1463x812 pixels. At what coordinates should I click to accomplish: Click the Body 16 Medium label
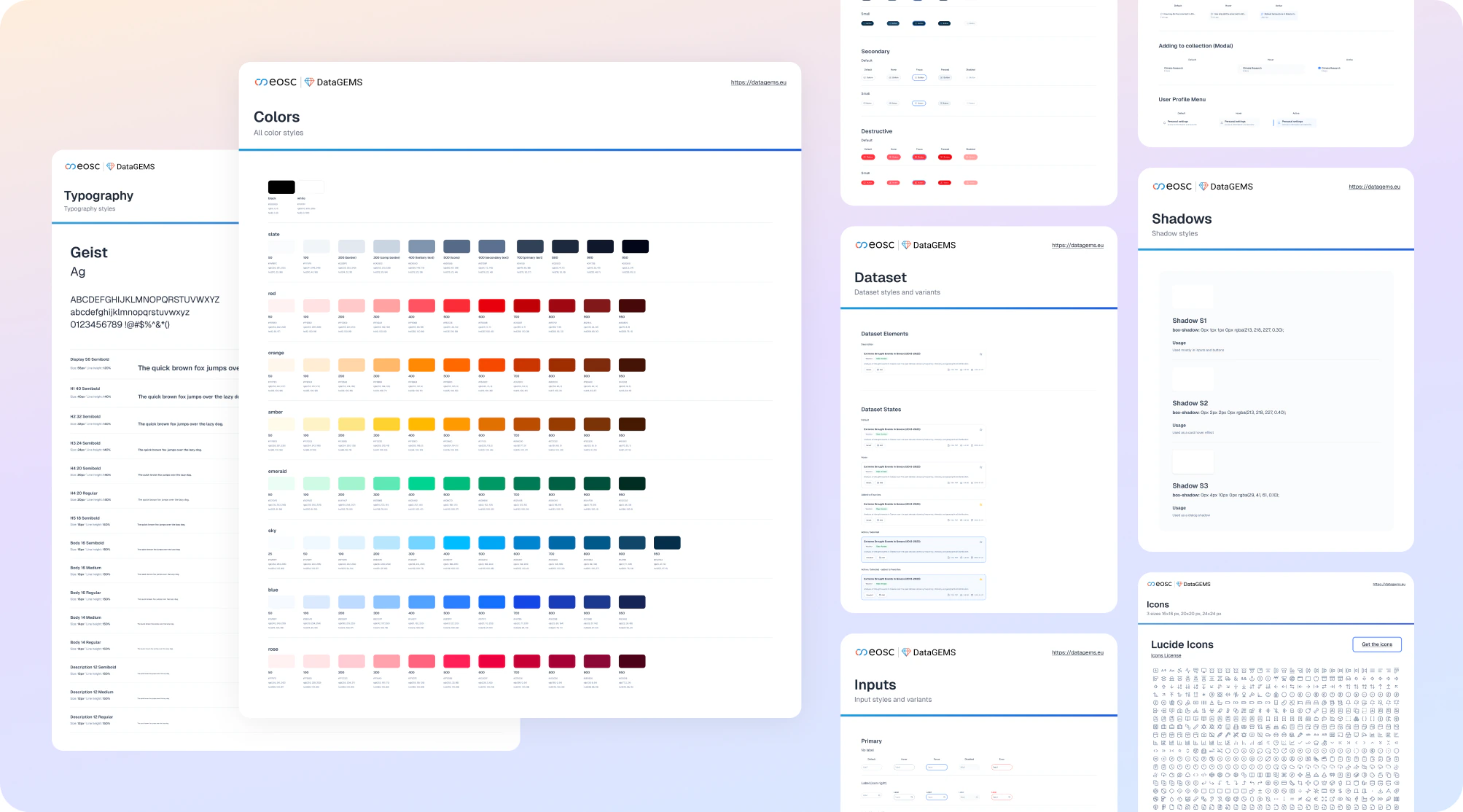pos(86,568)
